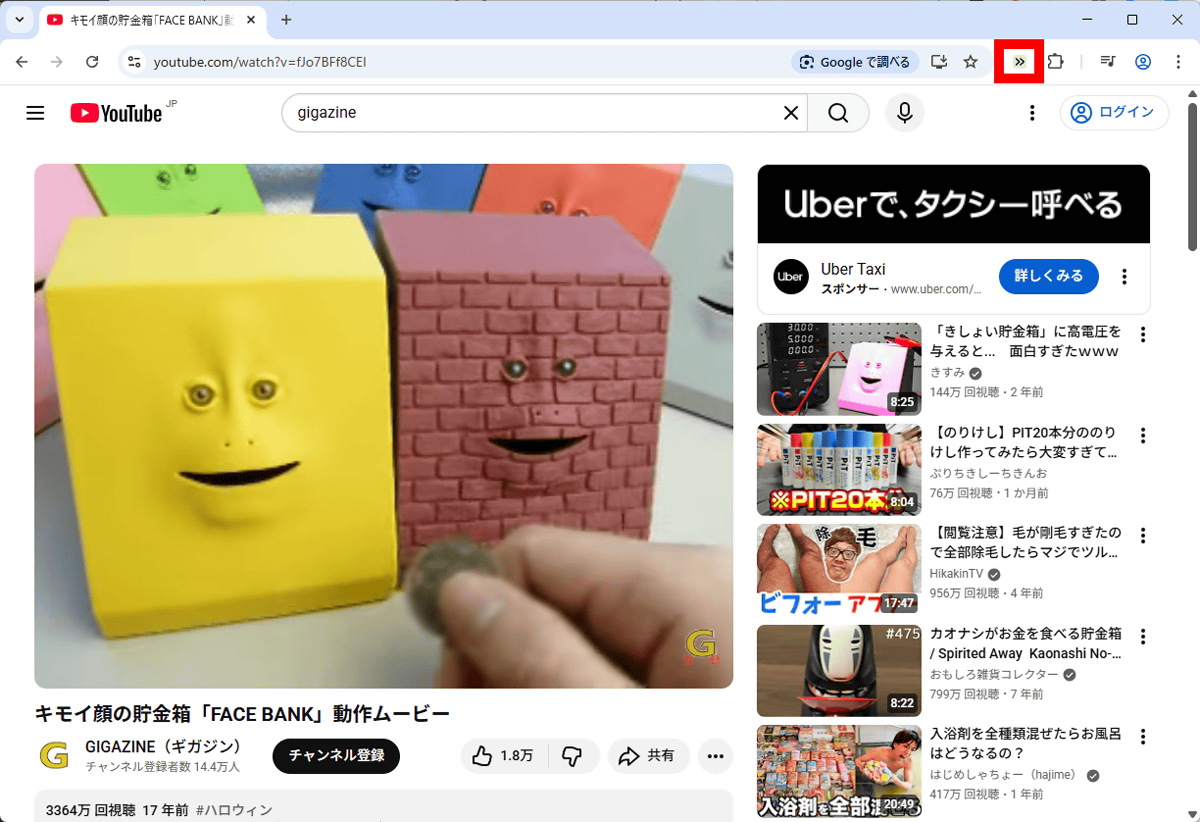Viewport: 1200px width, 822px height.
Task: Like the video with thumbs up 1.8万
Action: (x=504, y=756)
